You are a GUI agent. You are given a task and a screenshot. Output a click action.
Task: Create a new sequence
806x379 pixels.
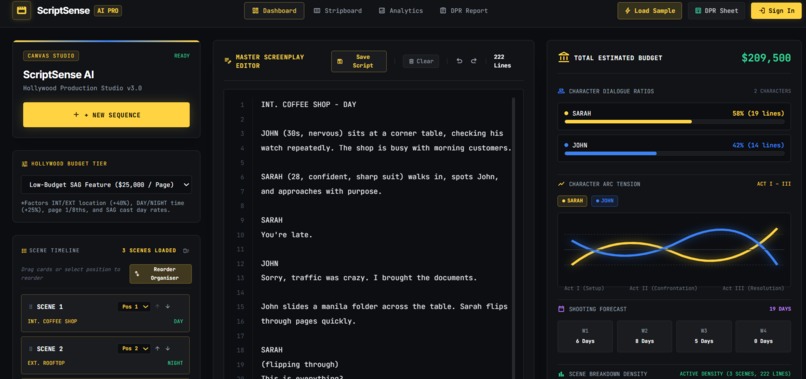[x=106, y=115]
